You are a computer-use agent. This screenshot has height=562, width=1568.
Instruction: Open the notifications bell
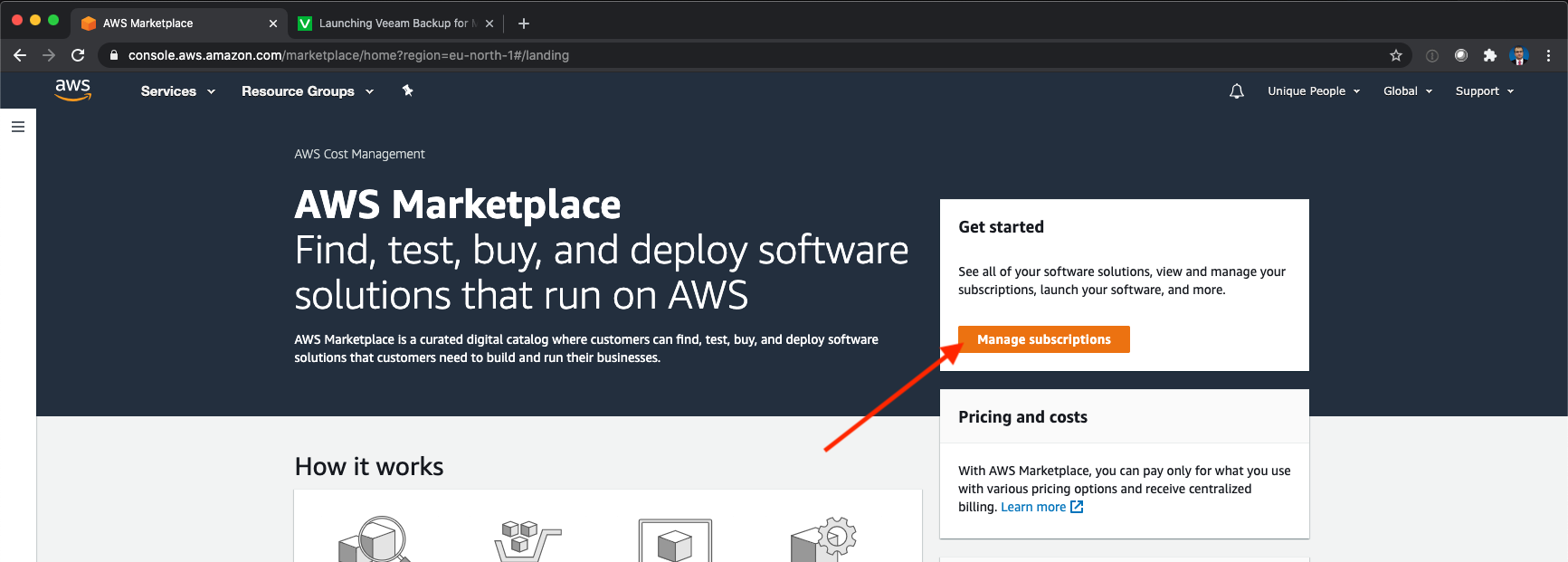coord(1237,91)
